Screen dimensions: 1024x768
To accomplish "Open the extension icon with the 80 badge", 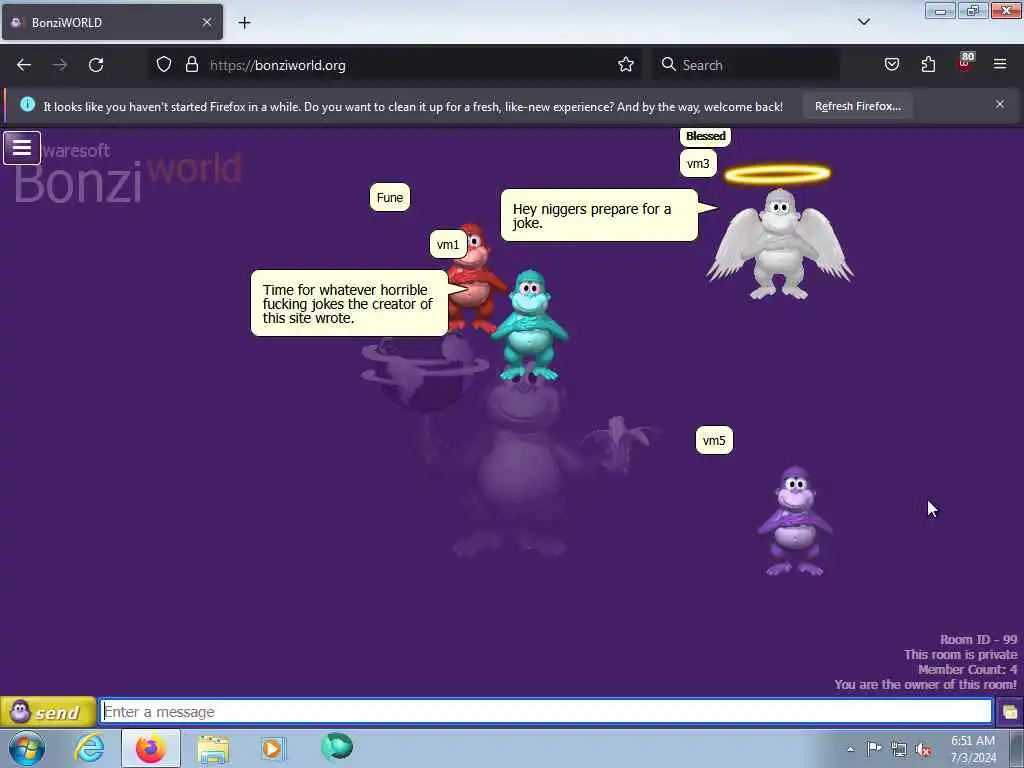I will click(x=965, y=63).
